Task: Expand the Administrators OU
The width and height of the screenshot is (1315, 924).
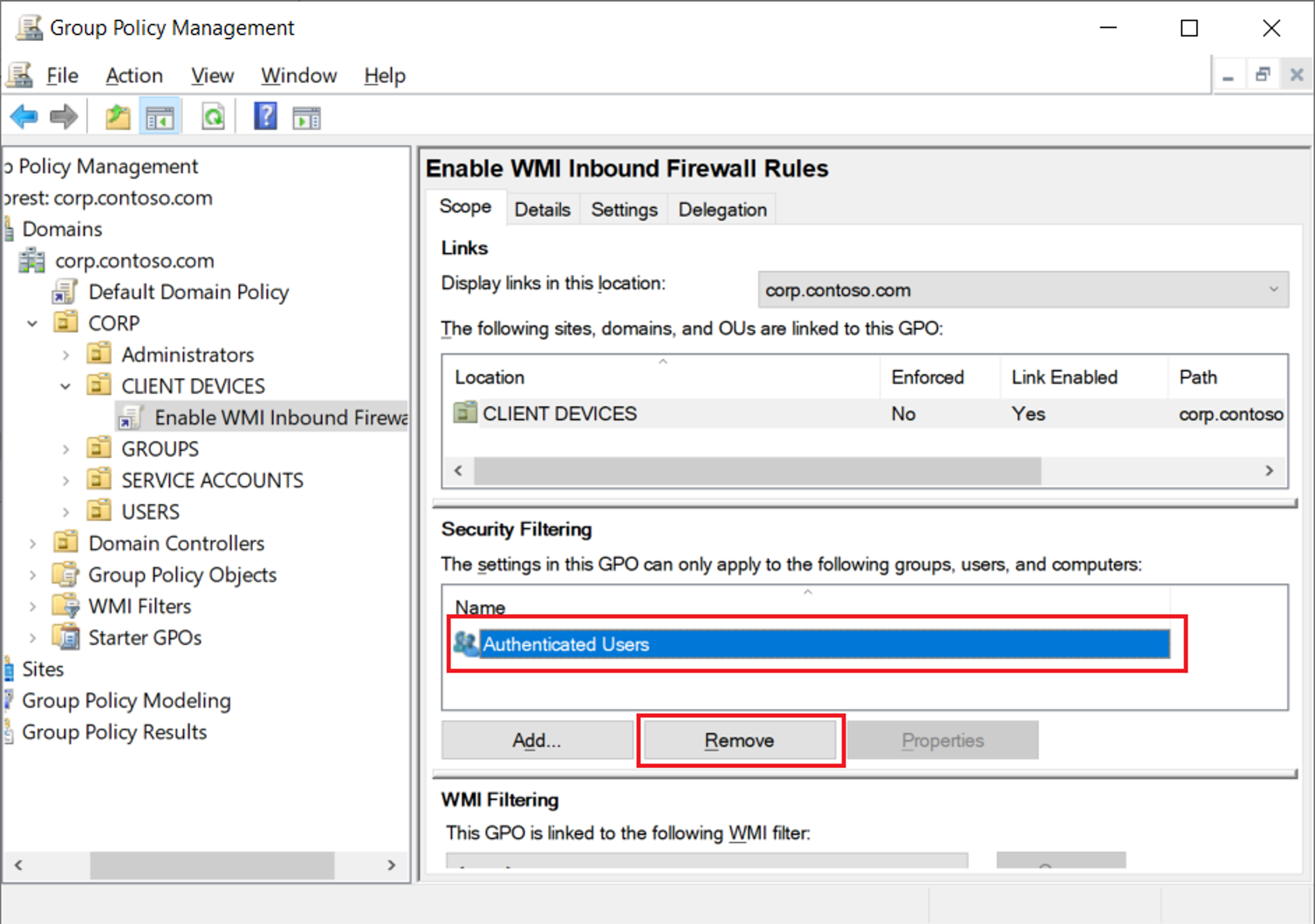Action: 66,355
